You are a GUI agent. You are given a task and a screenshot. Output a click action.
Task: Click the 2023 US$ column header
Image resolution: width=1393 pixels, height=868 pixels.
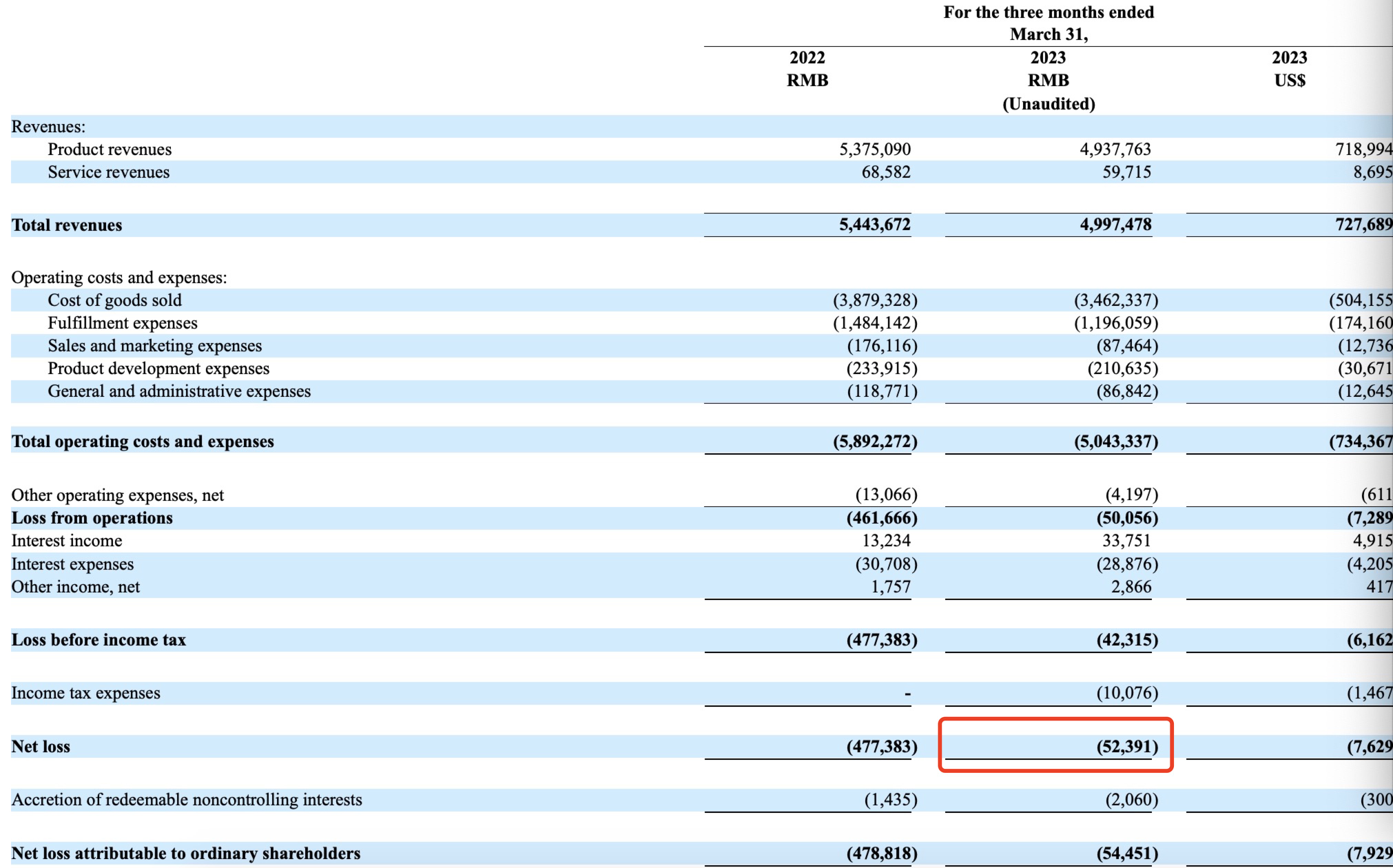tap(1290, 69)
